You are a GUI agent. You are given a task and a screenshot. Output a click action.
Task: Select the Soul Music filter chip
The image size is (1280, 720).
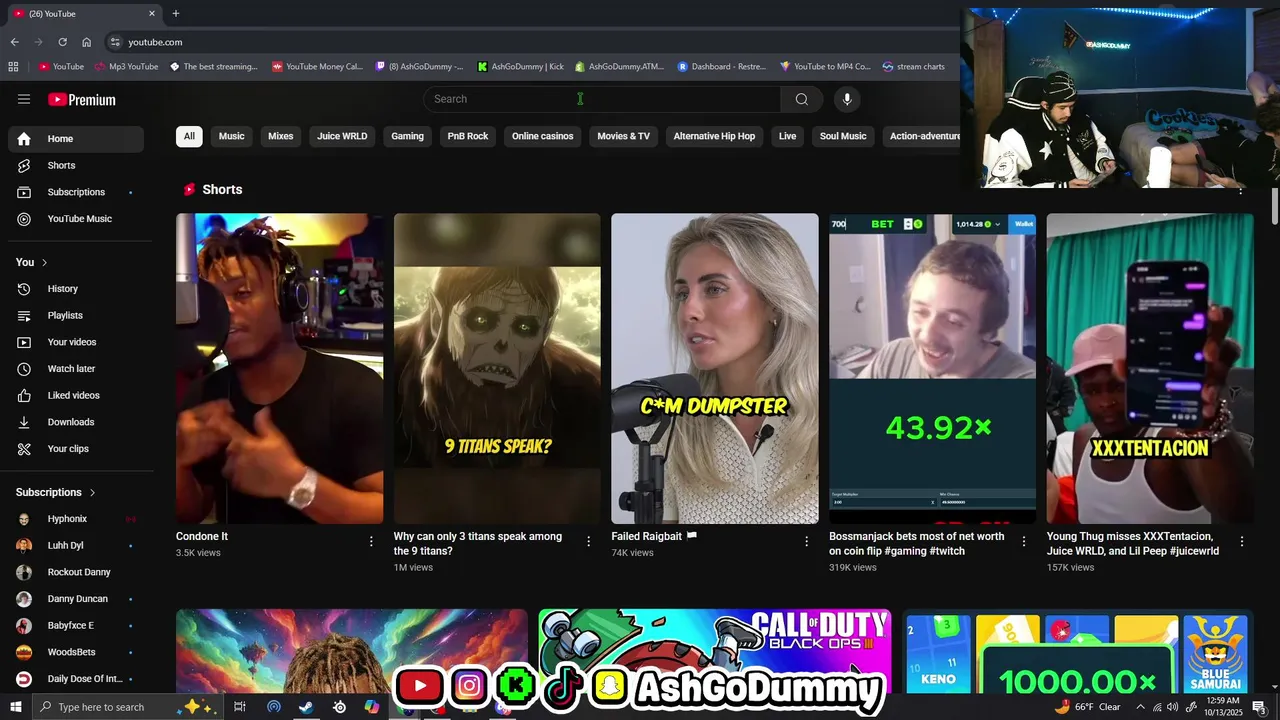[843, 136]
